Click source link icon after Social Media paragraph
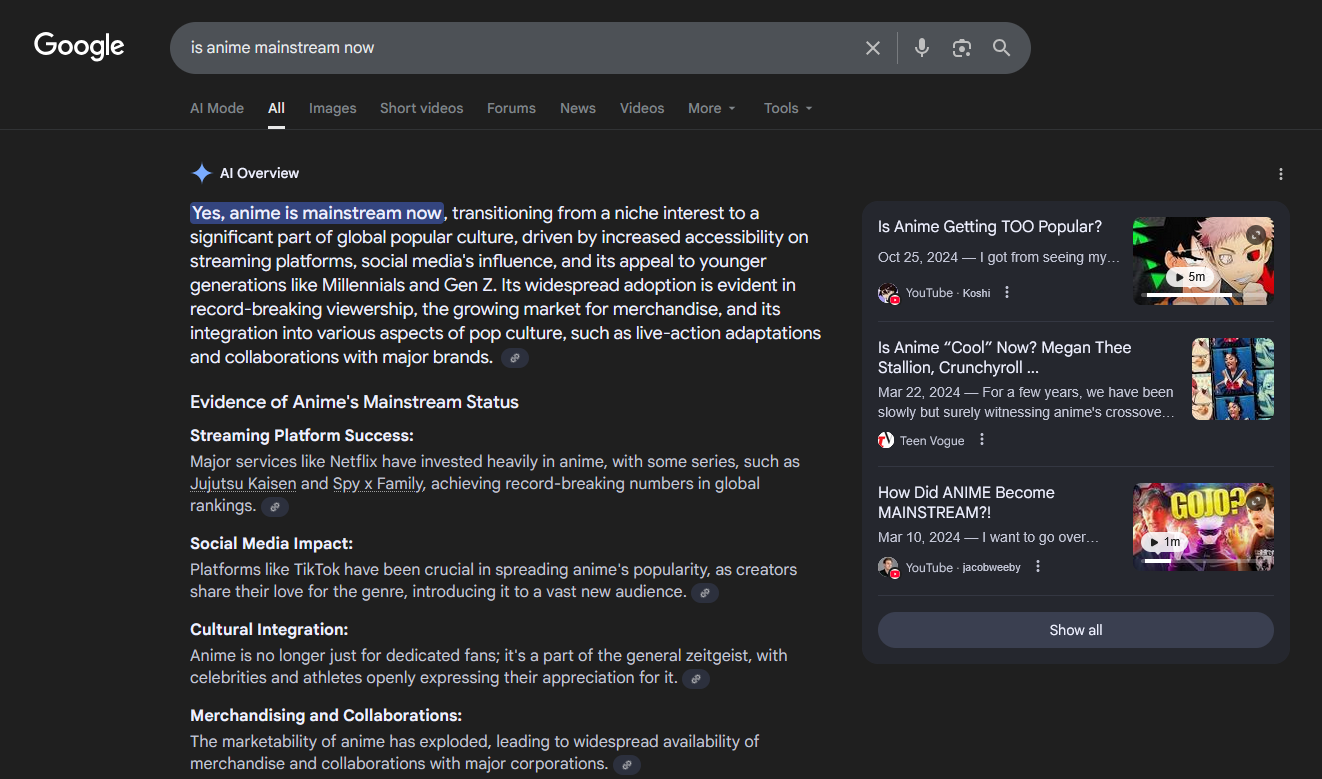 point(705,593)
